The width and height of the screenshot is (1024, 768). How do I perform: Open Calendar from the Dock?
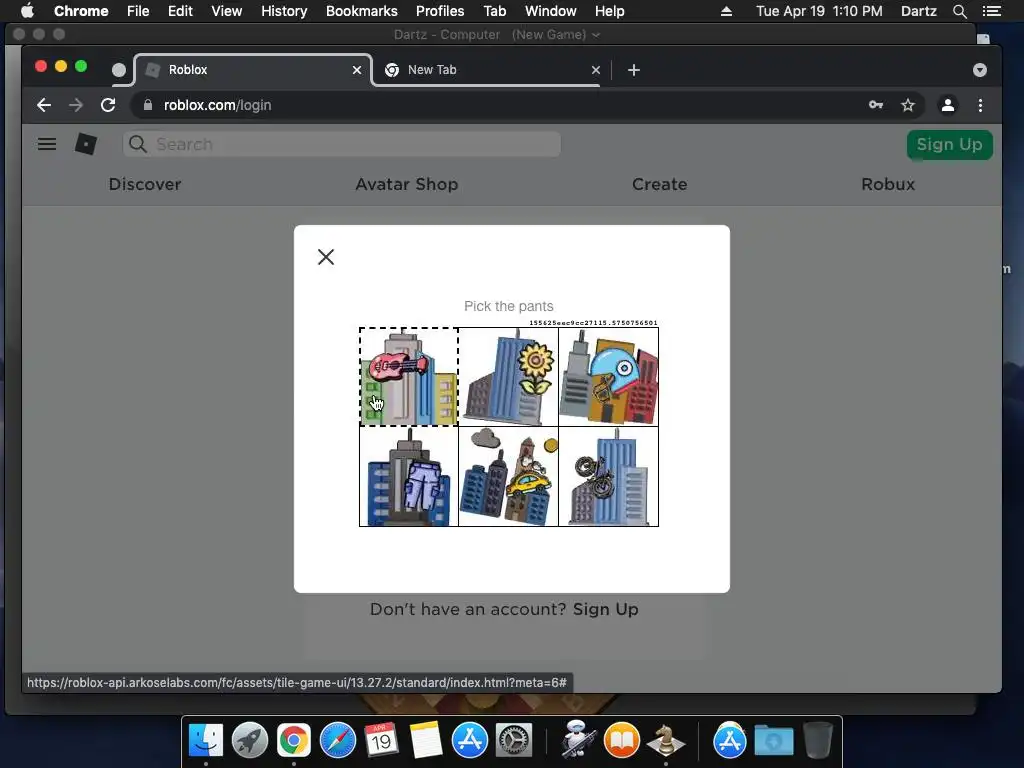(381, 741)
